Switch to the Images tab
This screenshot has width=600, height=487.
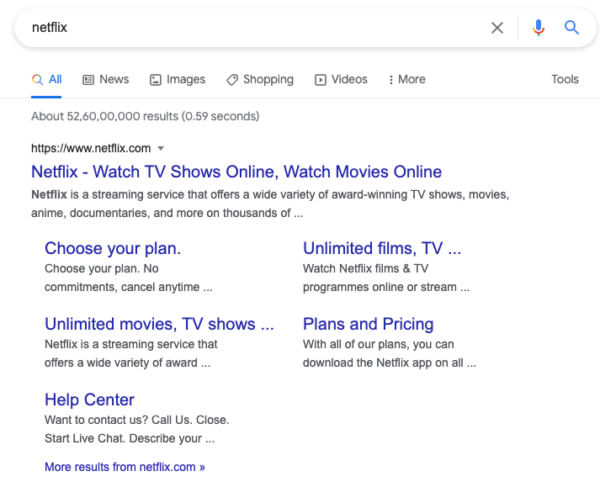coord(178,80)
